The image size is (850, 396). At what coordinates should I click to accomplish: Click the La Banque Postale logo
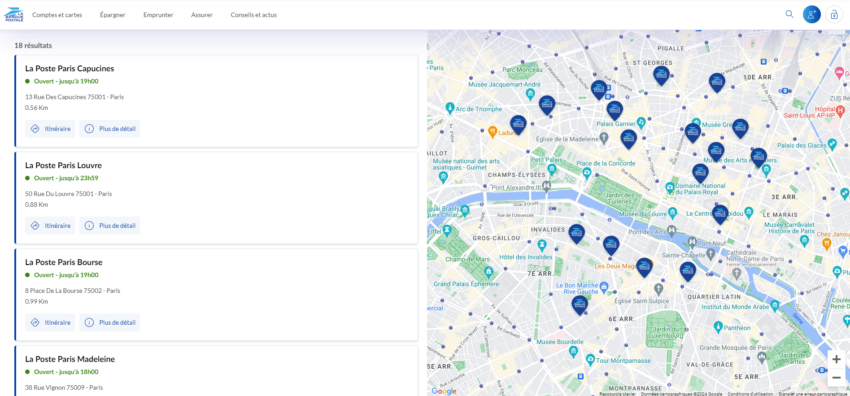[14, 15]
